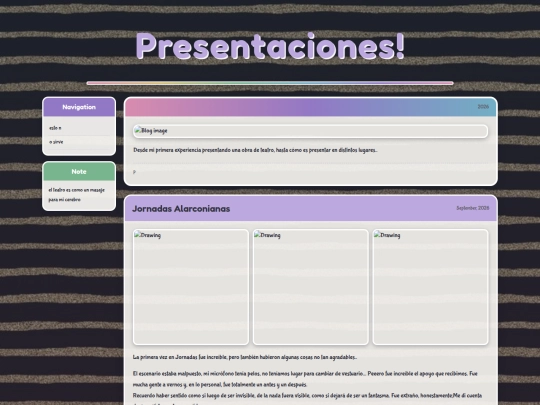The width and height of the screenshot is (540, 405).
Task: Click the line starting "Recuerdo haber sentido"
Action: (x=307, y=396)
